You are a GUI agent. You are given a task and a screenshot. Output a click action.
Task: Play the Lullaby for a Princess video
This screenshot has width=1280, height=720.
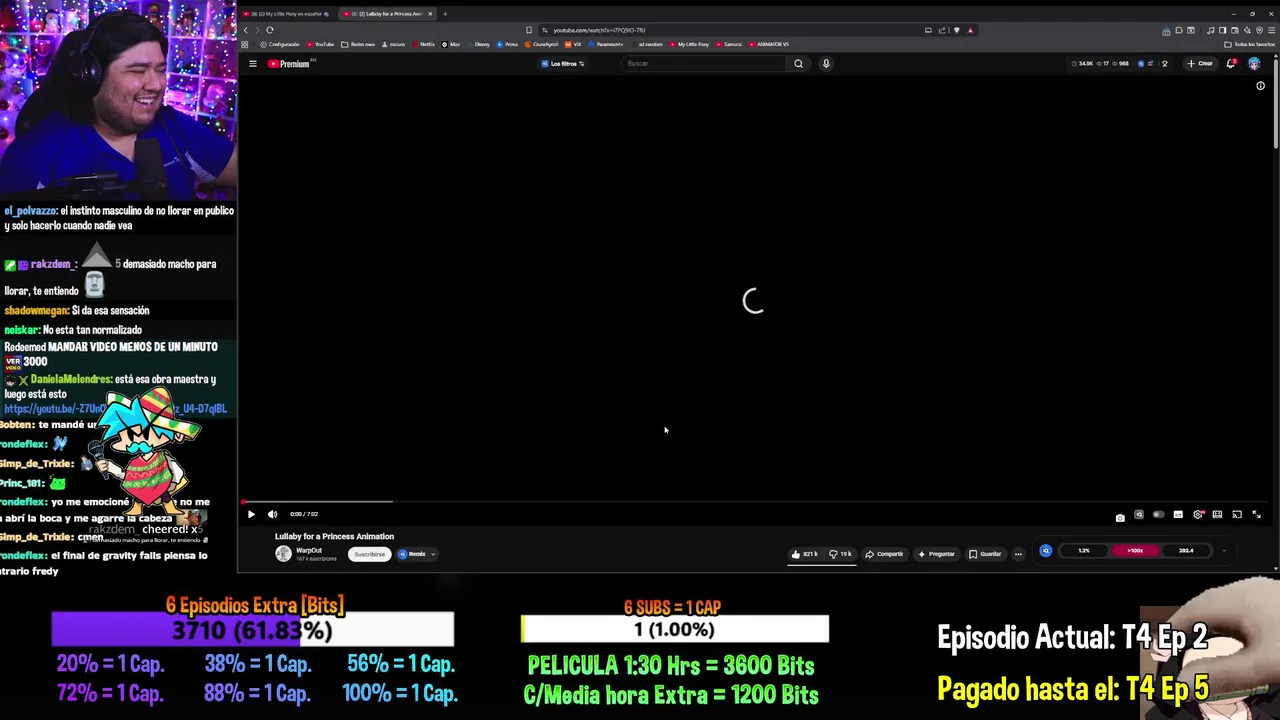click(251, 514)
